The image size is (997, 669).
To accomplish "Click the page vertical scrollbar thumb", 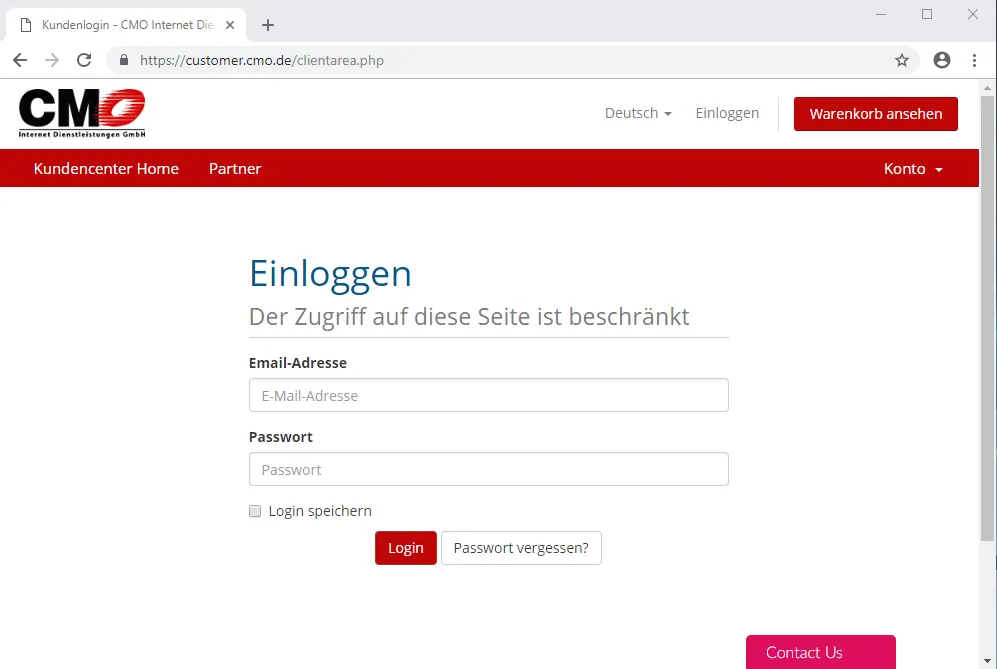I will (987, 318).
